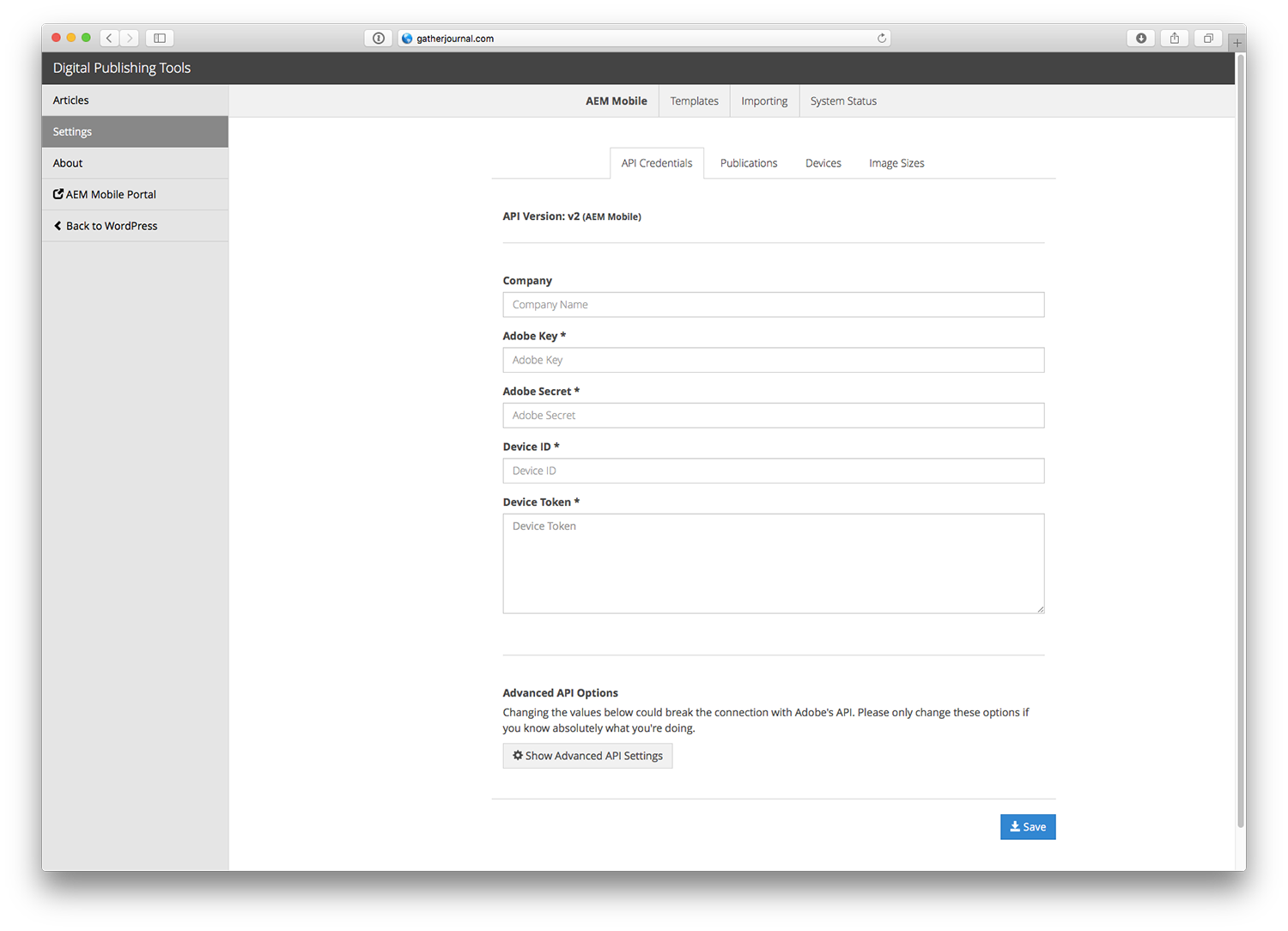The width and height of the screenshot is (1288, 931).
Task: Show all tabs using the tab overview icon
Action: click(x=1207, y=38)
